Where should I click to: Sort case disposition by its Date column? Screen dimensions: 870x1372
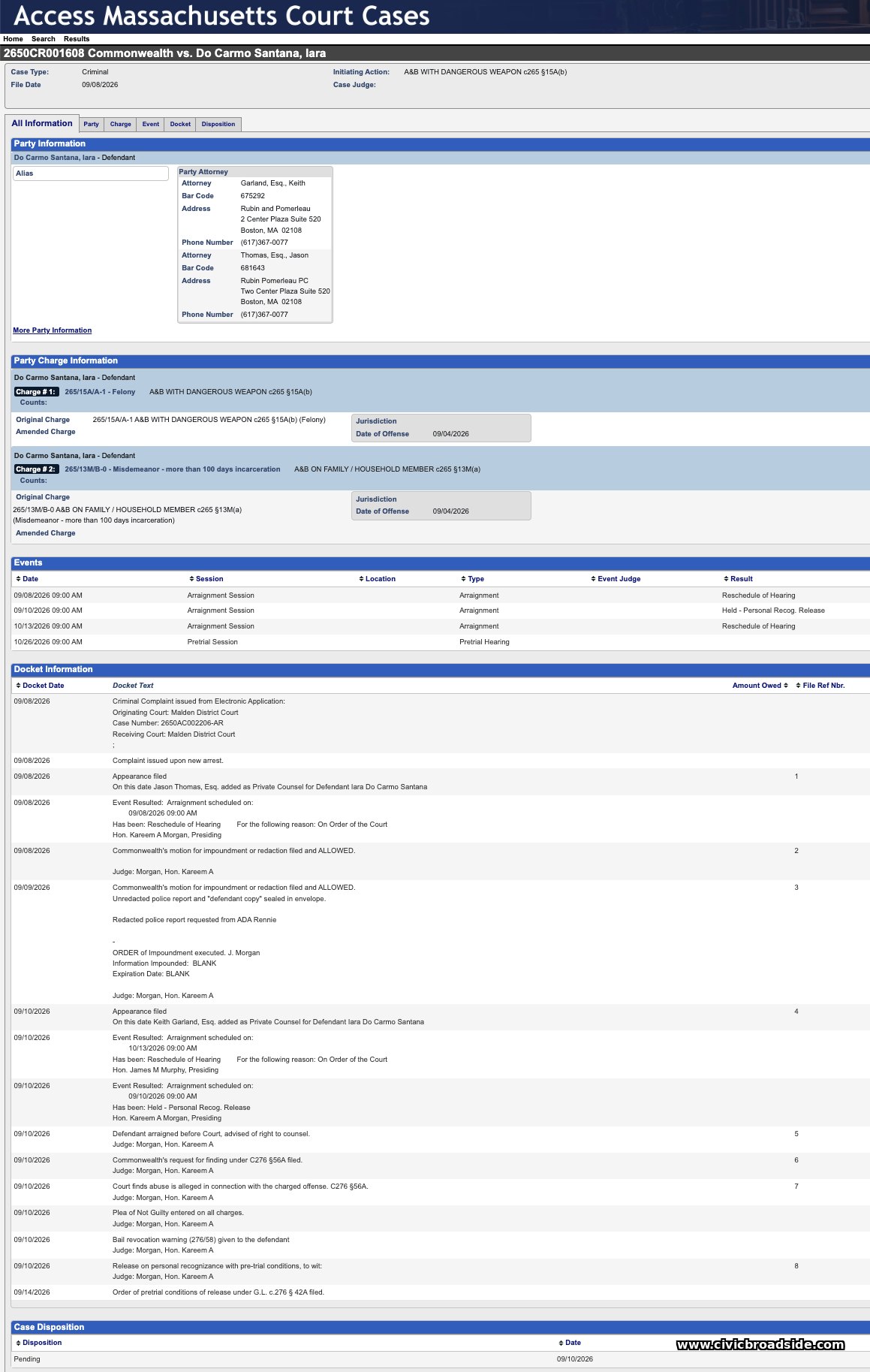570,1343
